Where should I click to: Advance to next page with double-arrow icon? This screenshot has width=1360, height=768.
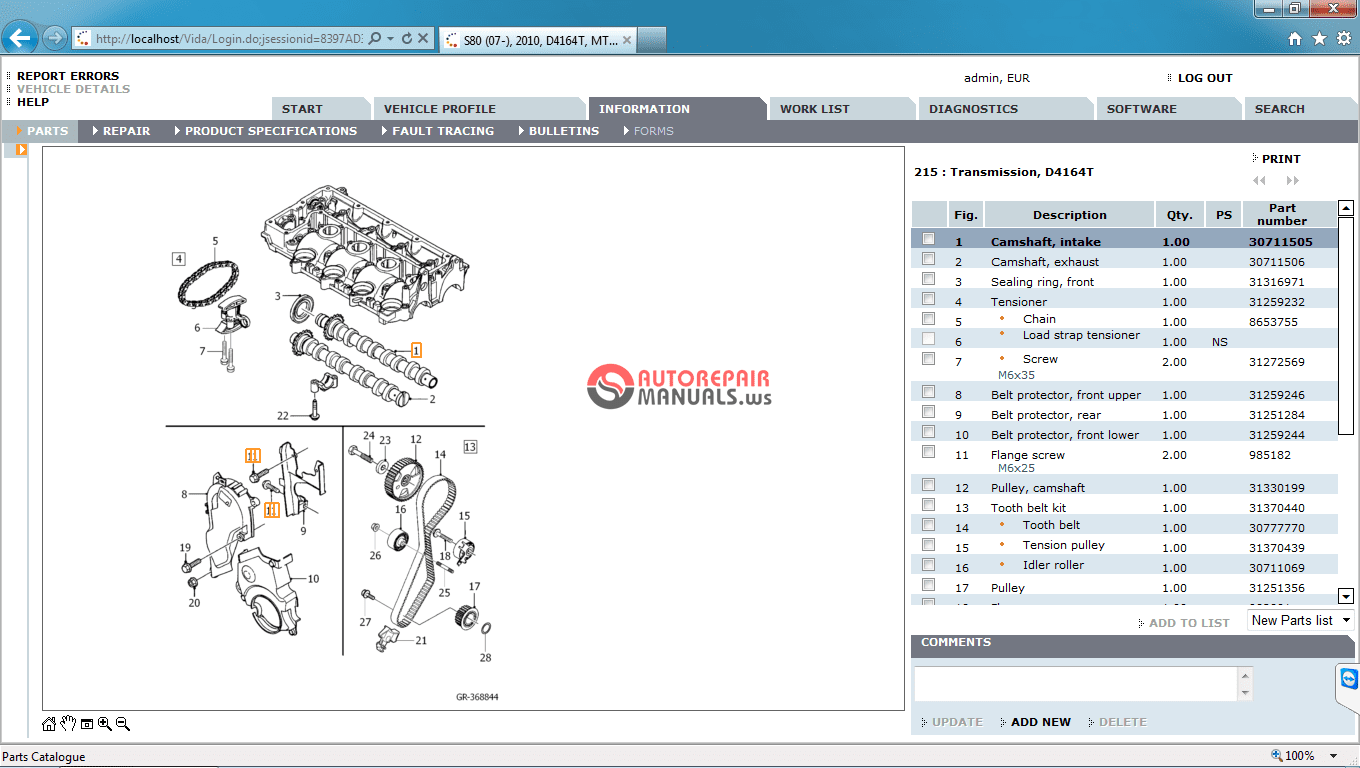click(x=1294, y=180)
